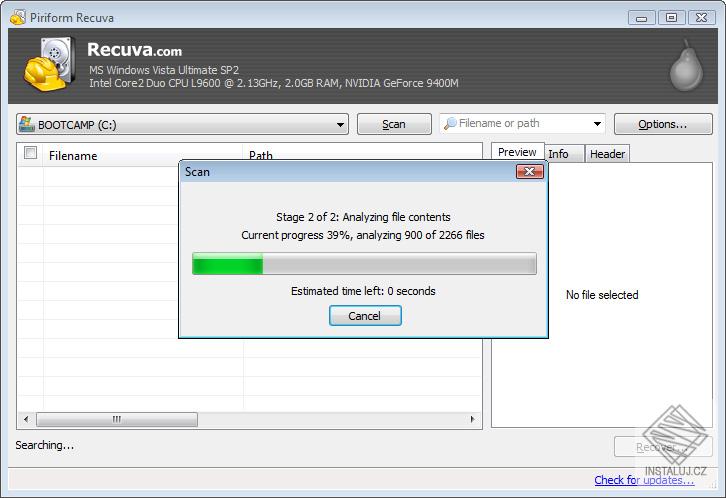
Task: Expand the Filename or path filter dropdown arrow
Action: click(597, 124)
